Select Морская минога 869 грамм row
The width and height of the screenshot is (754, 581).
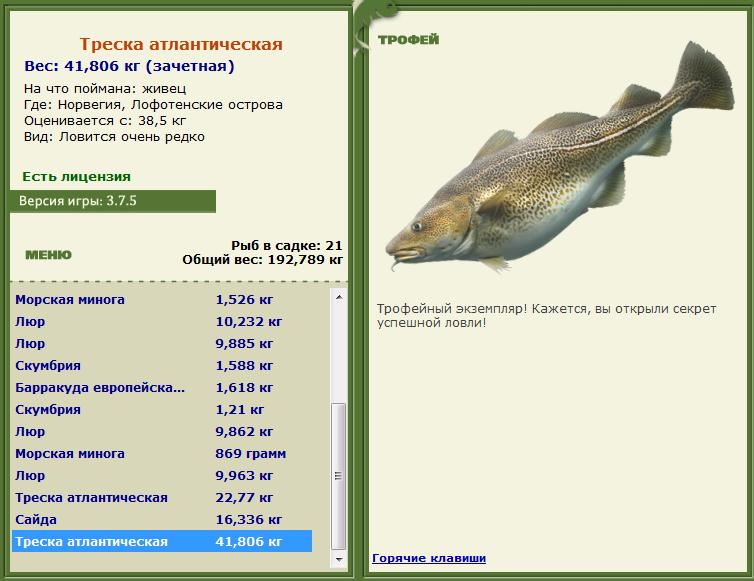[x=162, y=454]
